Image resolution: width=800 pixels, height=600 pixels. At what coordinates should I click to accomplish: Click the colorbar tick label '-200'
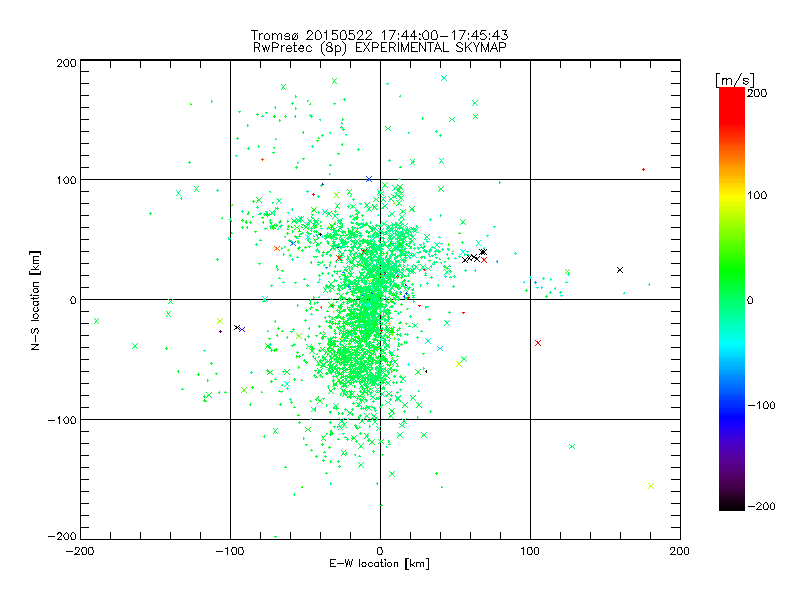(761, 506)
